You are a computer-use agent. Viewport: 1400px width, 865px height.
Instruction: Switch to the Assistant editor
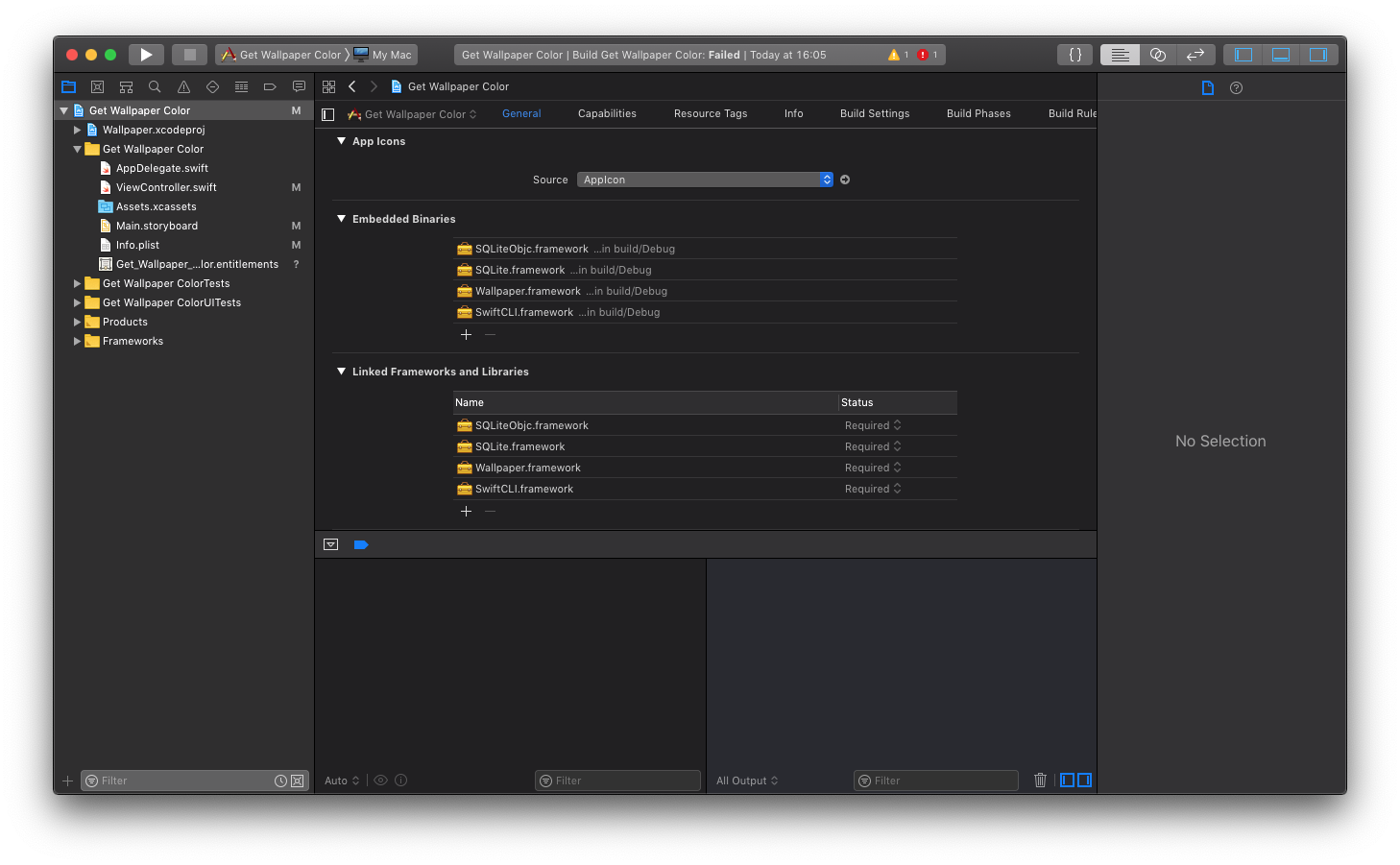click(x=1158, y=55)
